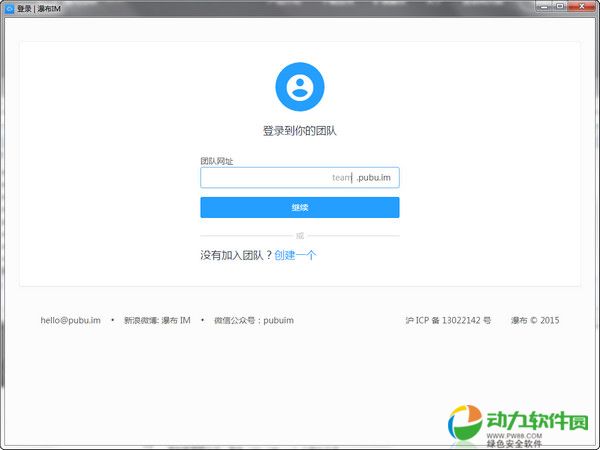This screenshot has width=600, height=450.
Task: Open the 创建一个 link
Action: click(x=296, y=255)
